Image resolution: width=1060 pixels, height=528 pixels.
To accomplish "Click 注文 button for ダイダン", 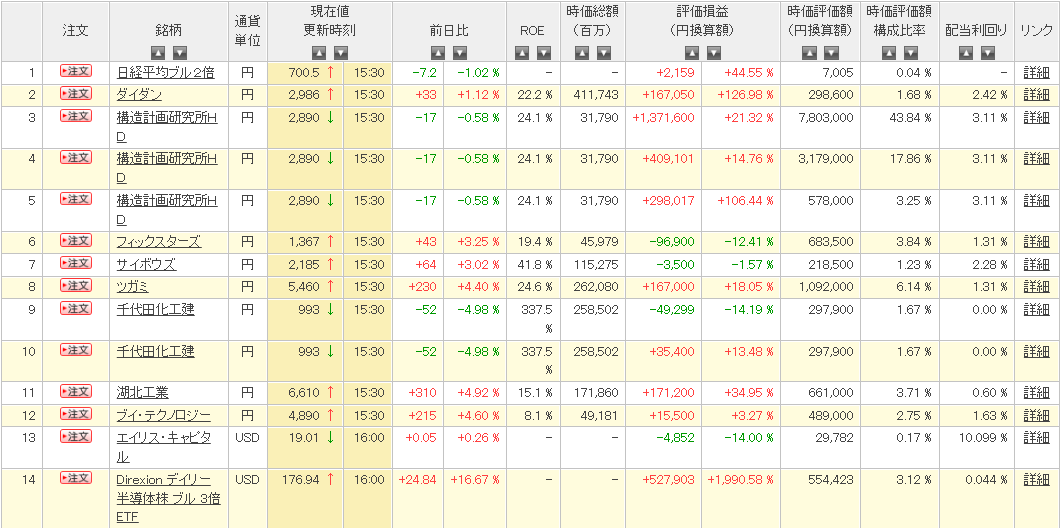I will pos(76,93).
